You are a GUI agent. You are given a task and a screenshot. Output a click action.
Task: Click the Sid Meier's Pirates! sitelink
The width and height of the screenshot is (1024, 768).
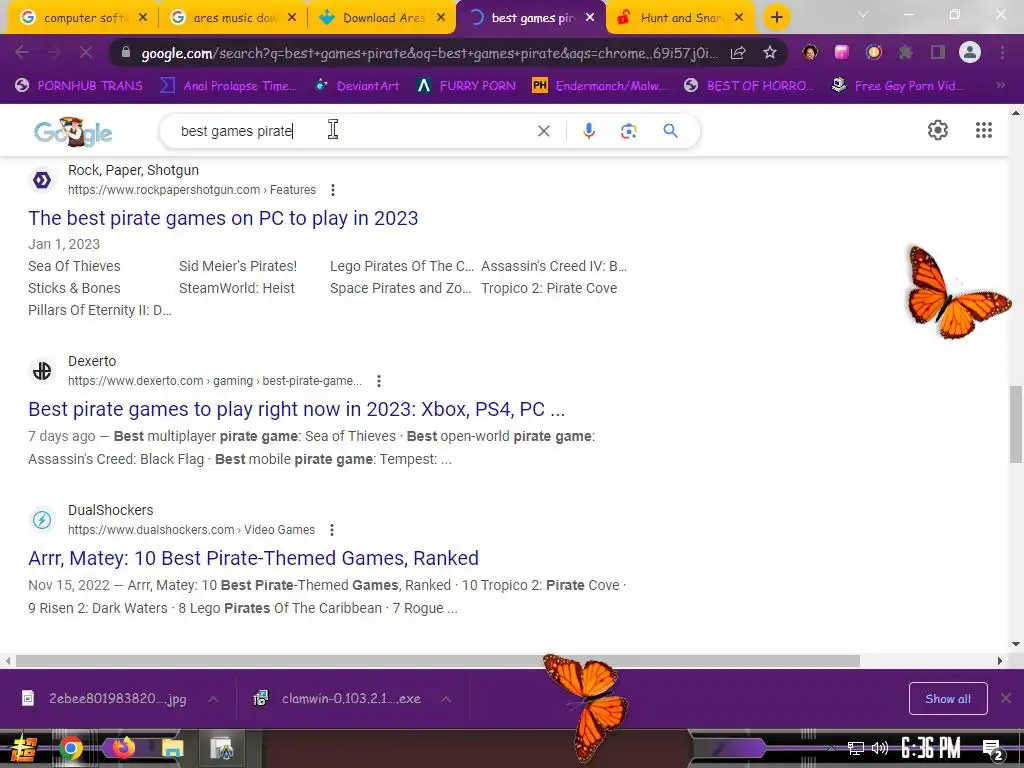238,266
